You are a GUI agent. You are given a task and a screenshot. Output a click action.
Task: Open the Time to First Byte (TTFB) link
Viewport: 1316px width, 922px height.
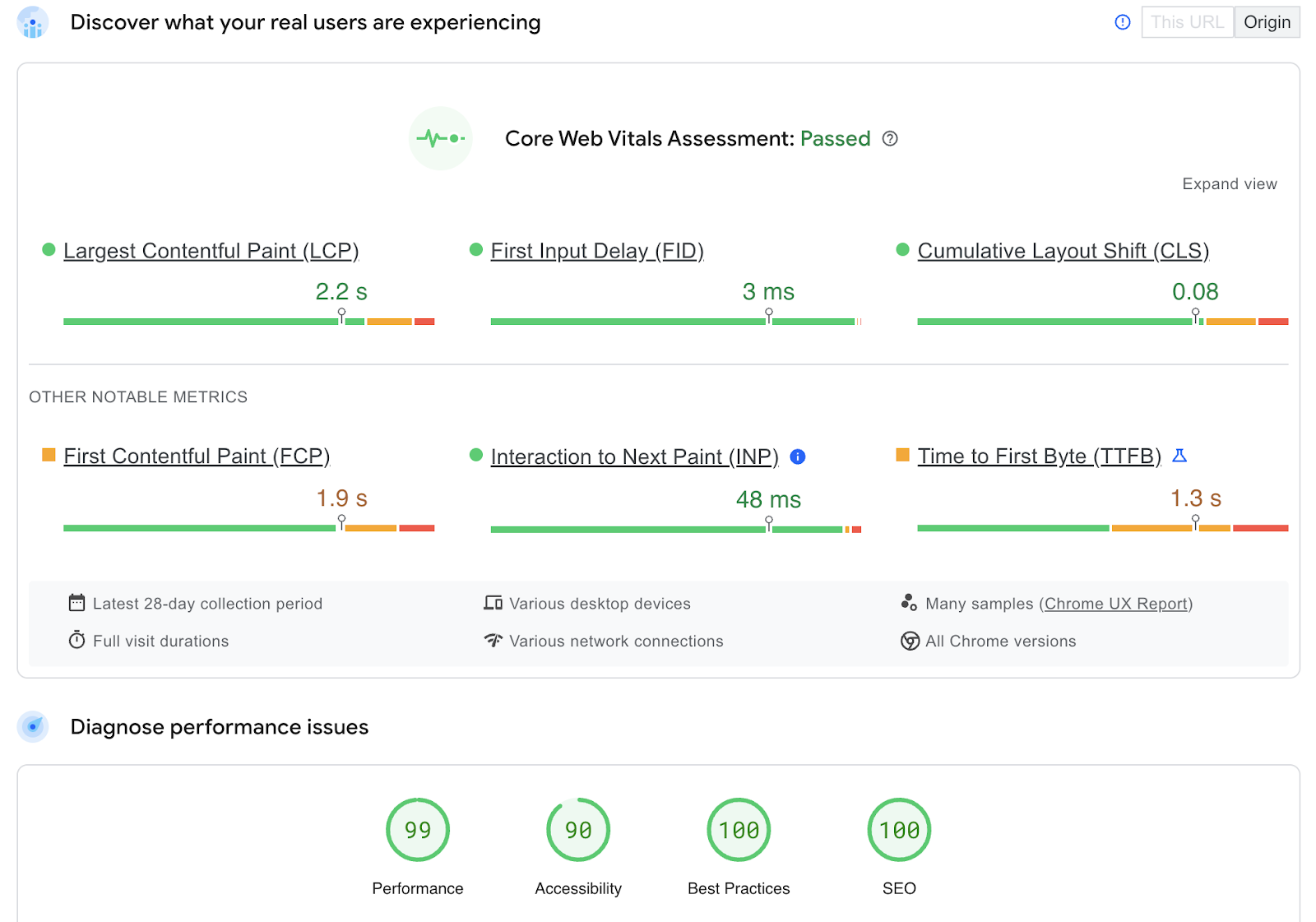click(x=1039, y=456)
